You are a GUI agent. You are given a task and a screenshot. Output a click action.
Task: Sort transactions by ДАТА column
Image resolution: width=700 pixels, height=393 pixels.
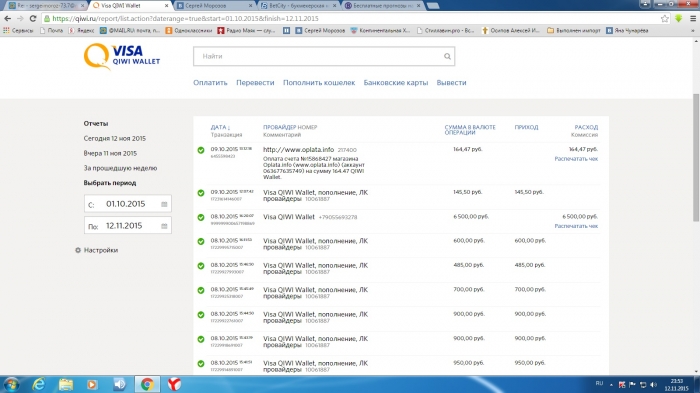tap(220, 127)
